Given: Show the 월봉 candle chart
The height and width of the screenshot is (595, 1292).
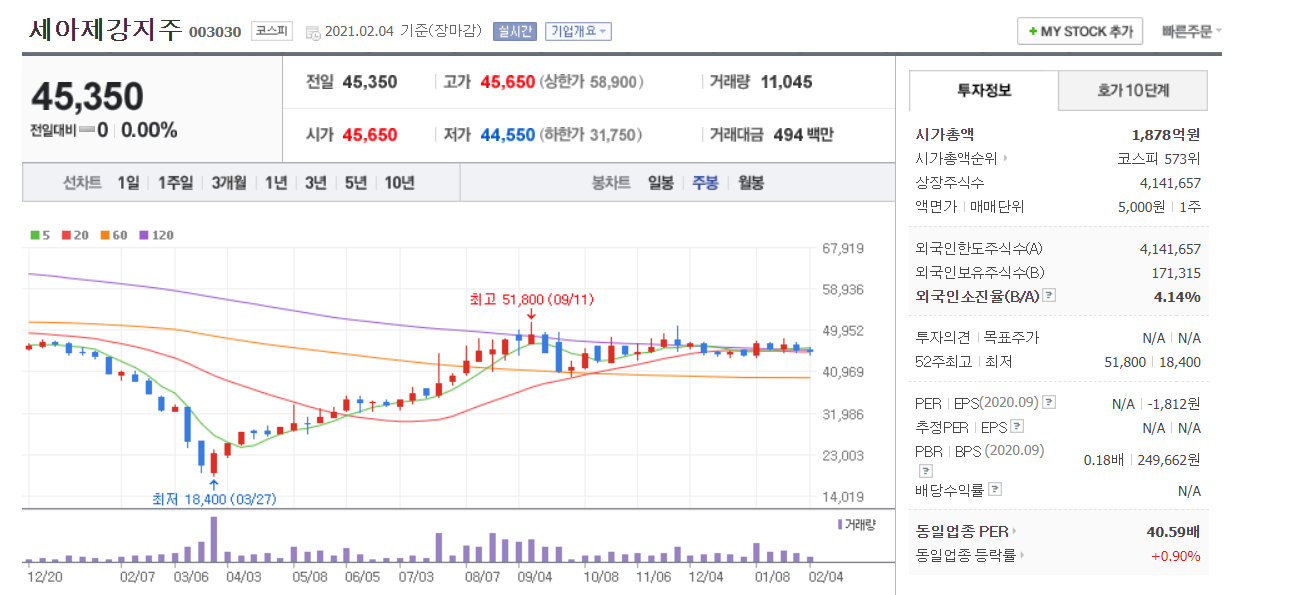Looking at the screenshot, I should pyautogui.click(x=751, y=183).
